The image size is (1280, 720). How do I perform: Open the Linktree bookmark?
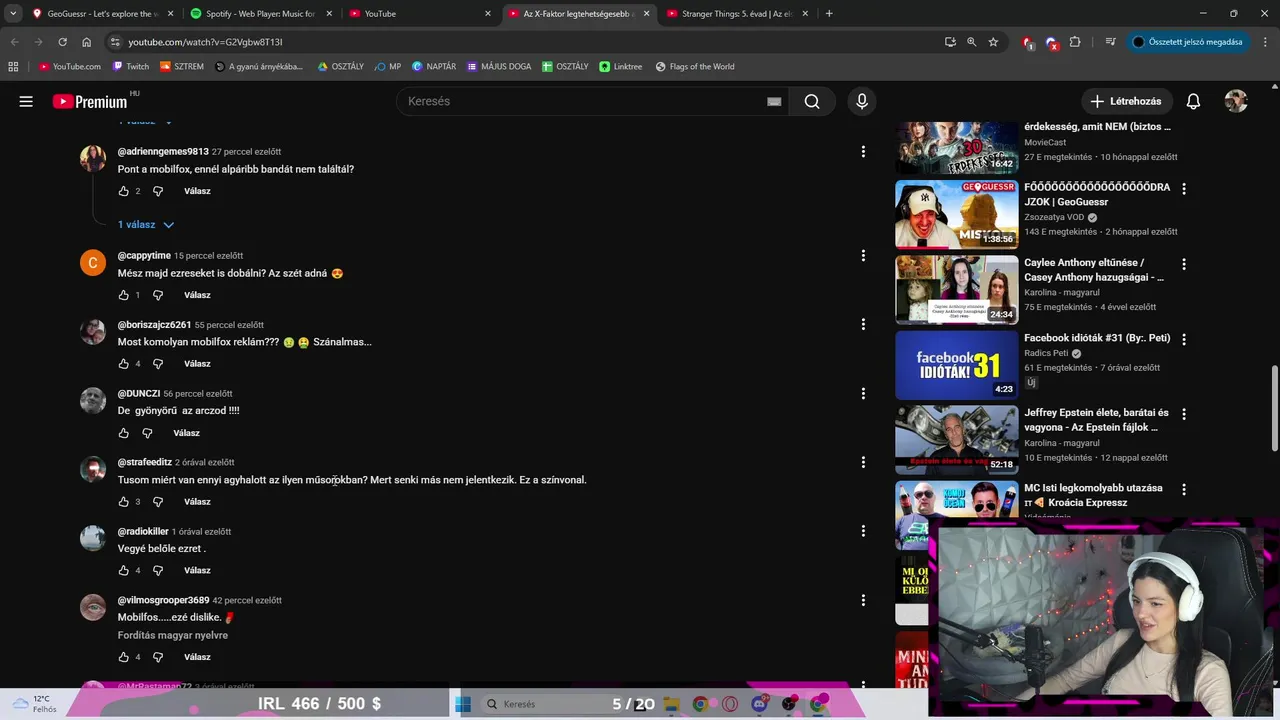[x=620, y=67]
